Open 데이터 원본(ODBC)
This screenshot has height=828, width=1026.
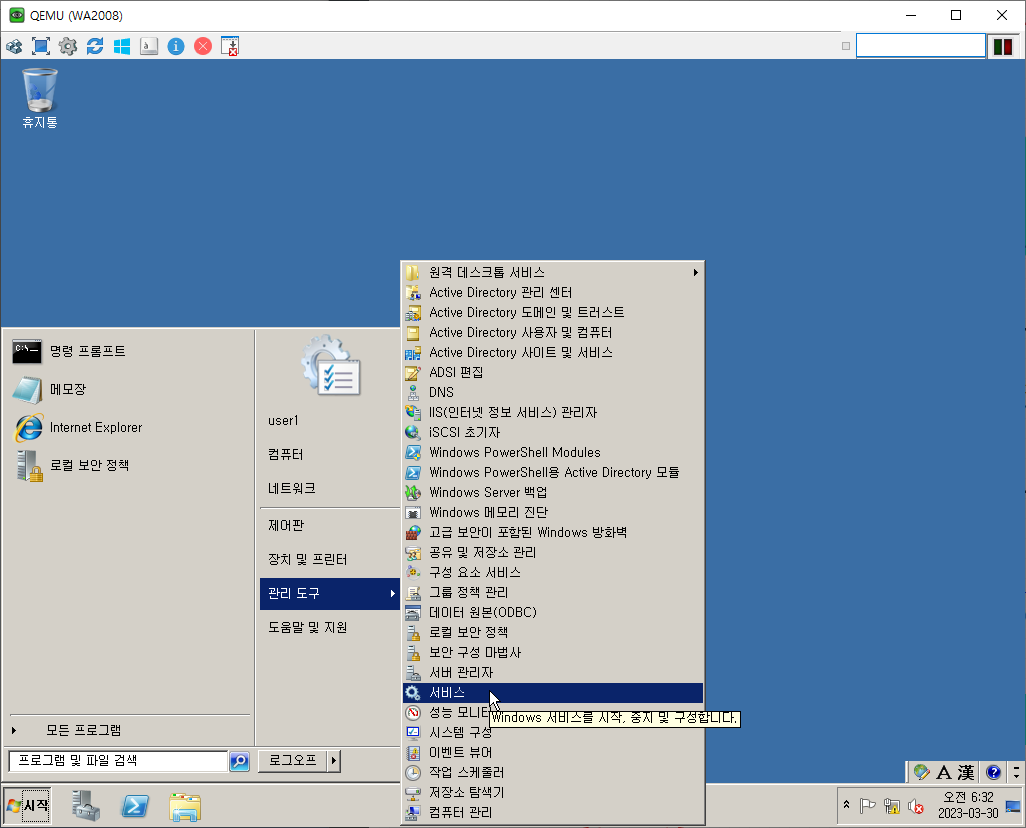[x=553, y=612]
